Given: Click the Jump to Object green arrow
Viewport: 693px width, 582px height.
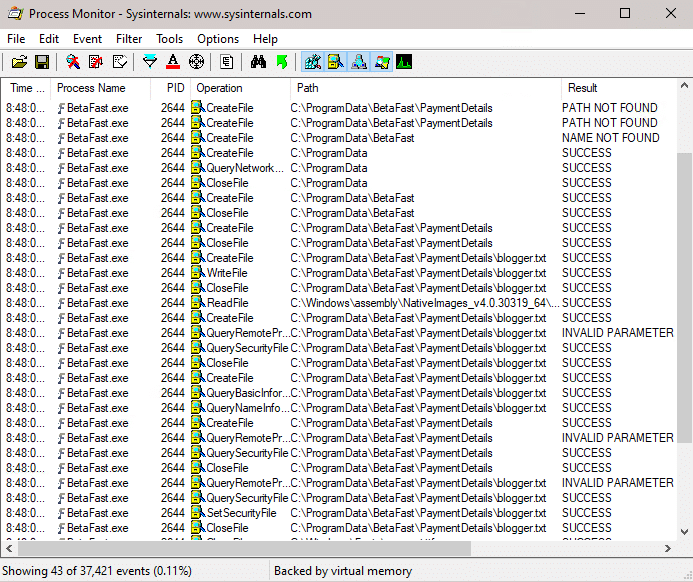Looking at the screenshot, I should (281, 62).
